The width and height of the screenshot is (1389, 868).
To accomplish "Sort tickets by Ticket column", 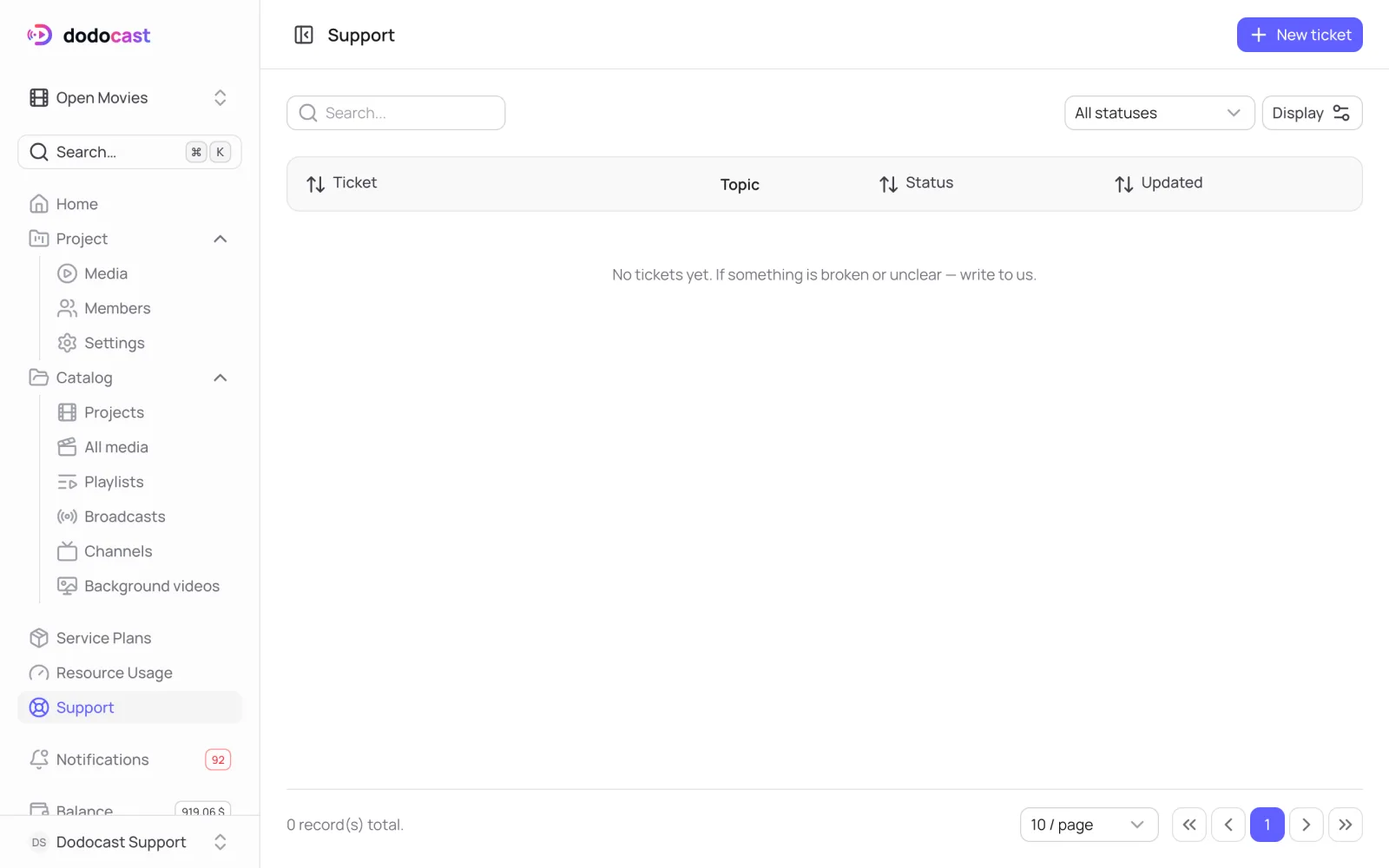I will [x=341, y=183].
